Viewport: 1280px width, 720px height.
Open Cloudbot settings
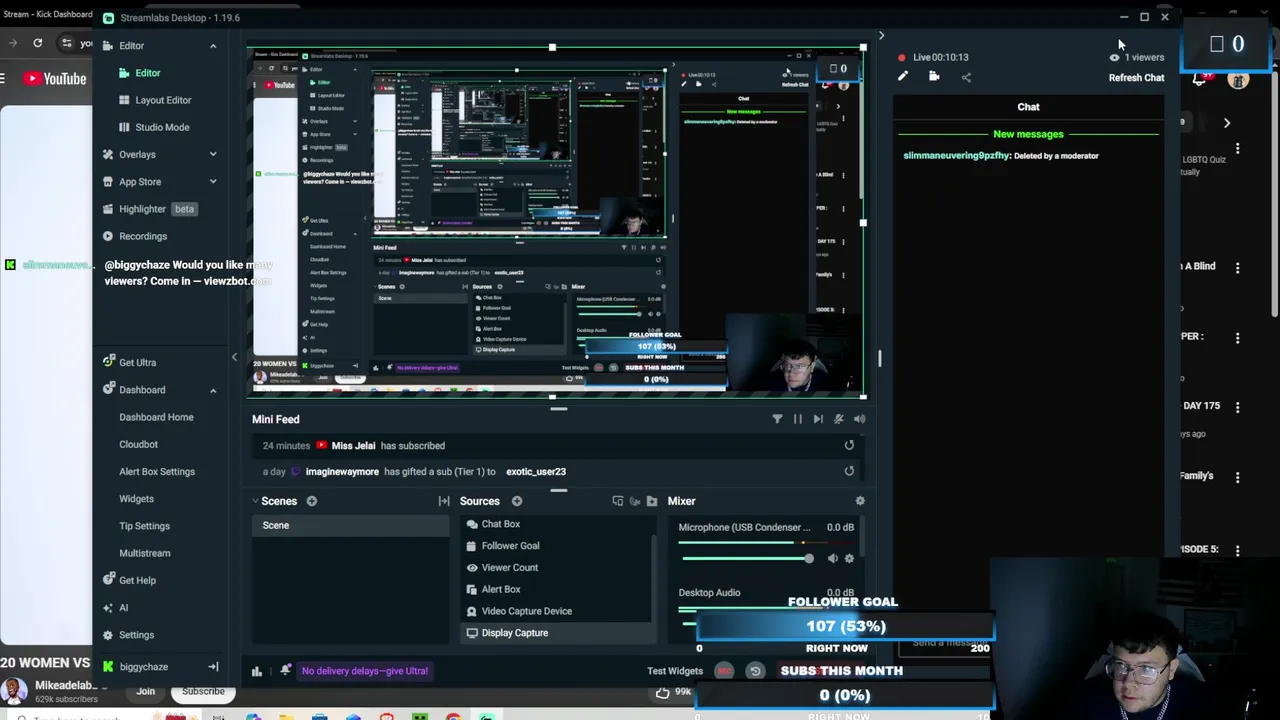pos(138,444)
